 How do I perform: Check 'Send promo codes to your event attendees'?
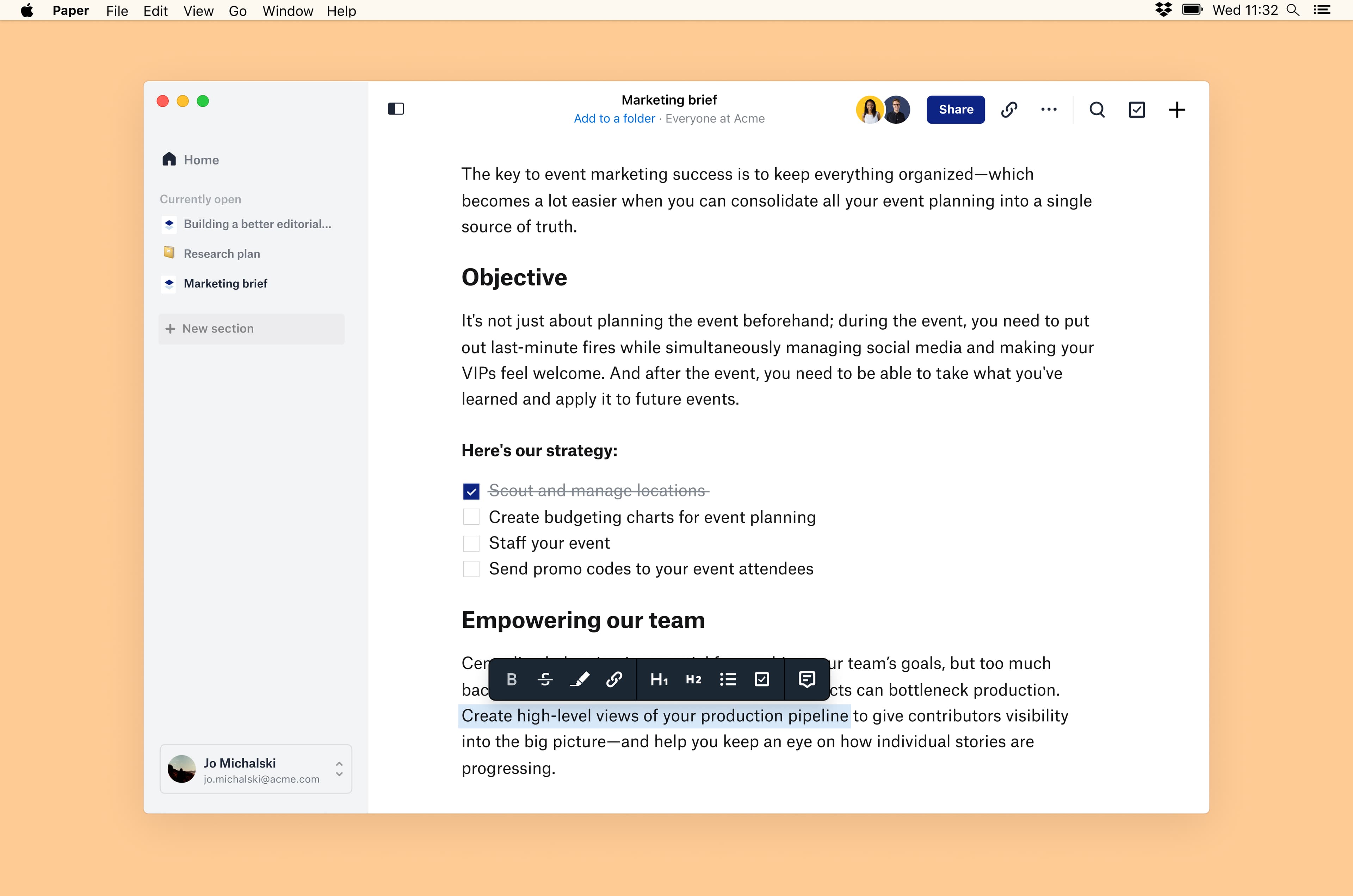(471, 568)
